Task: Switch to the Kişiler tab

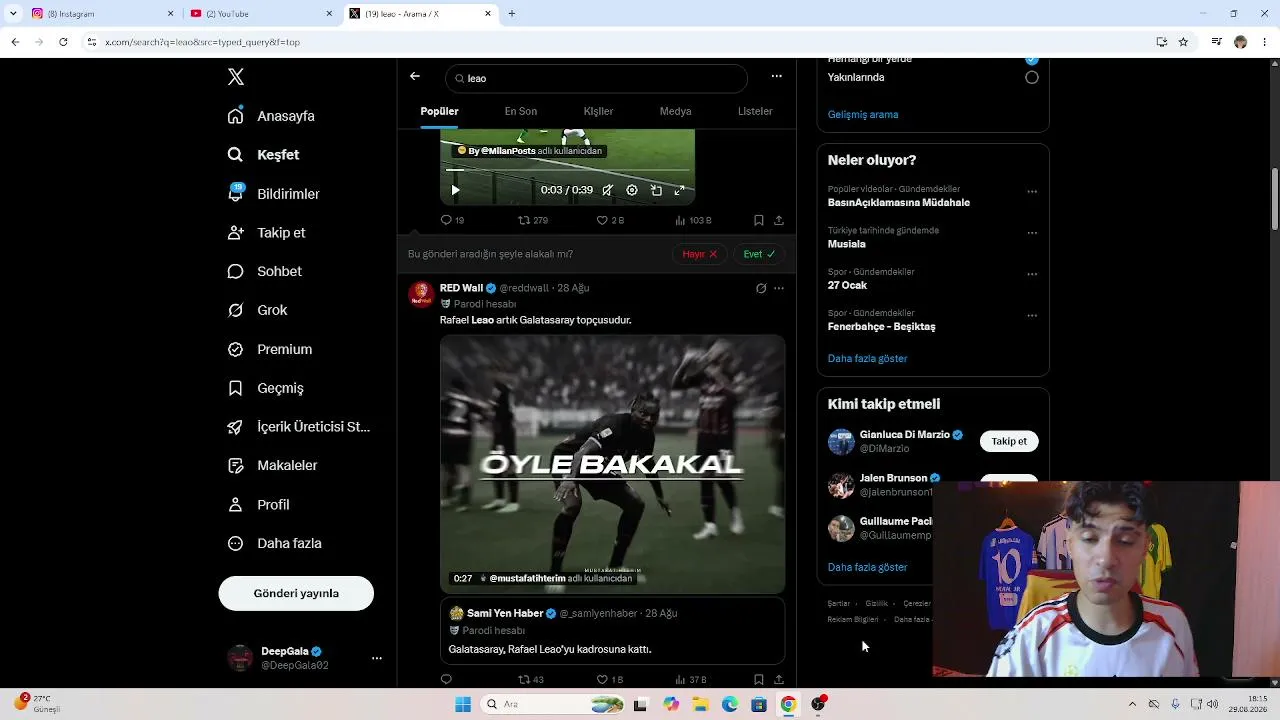Action: pyautogui.click(x=598, y=111)
